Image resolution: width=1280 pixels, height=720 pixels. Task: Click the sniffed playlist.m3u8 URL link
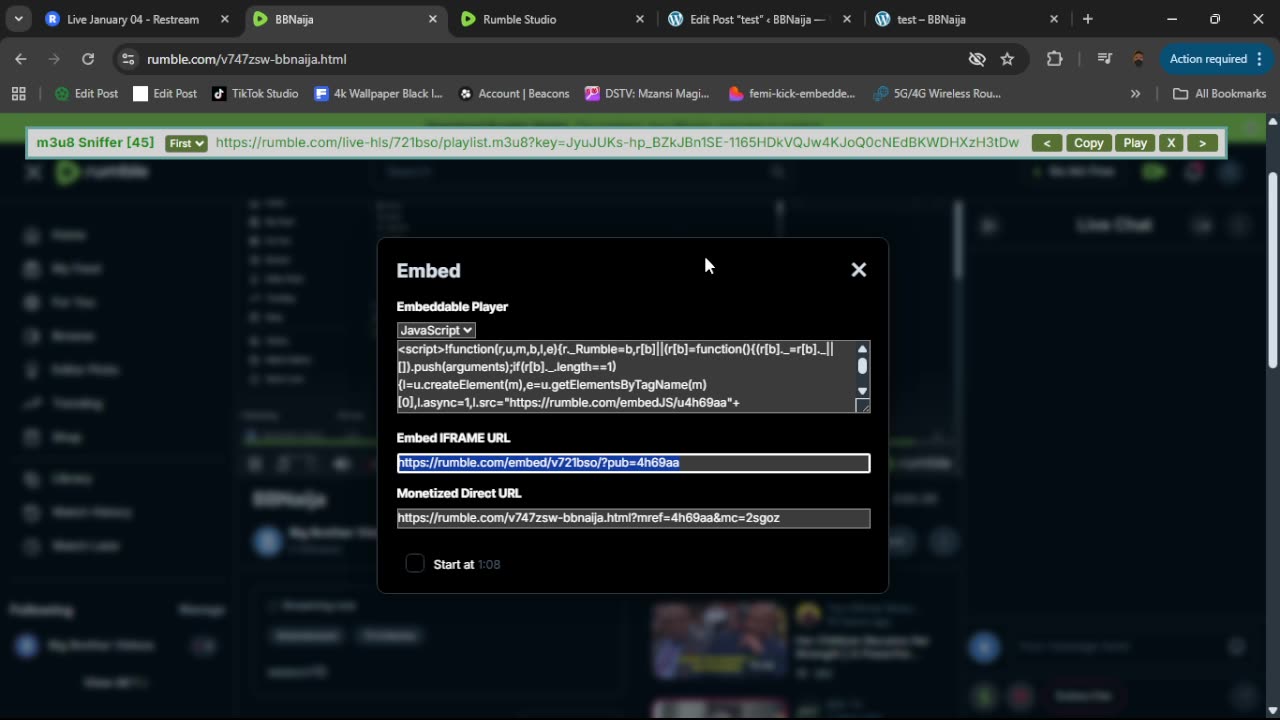617,143
